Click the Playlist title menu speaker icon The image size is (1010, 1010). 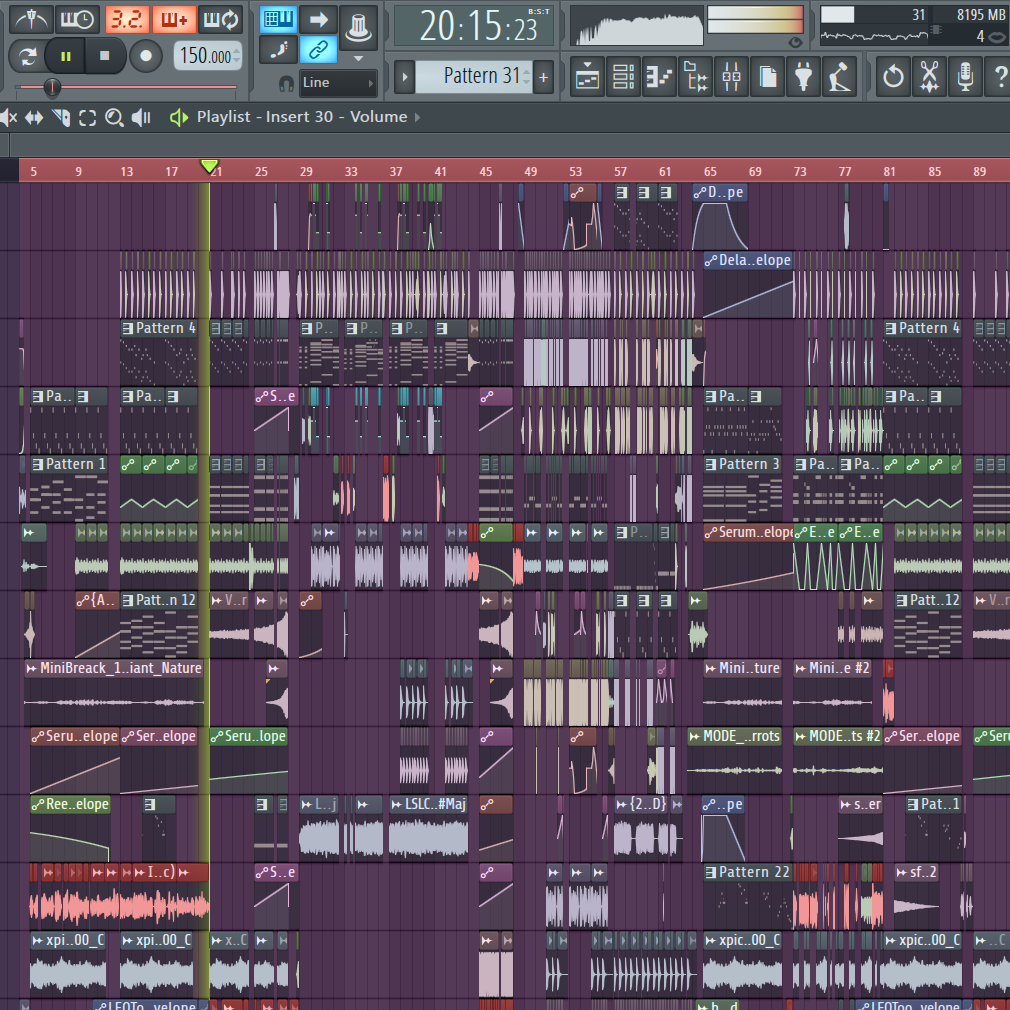tap(179, 117)
